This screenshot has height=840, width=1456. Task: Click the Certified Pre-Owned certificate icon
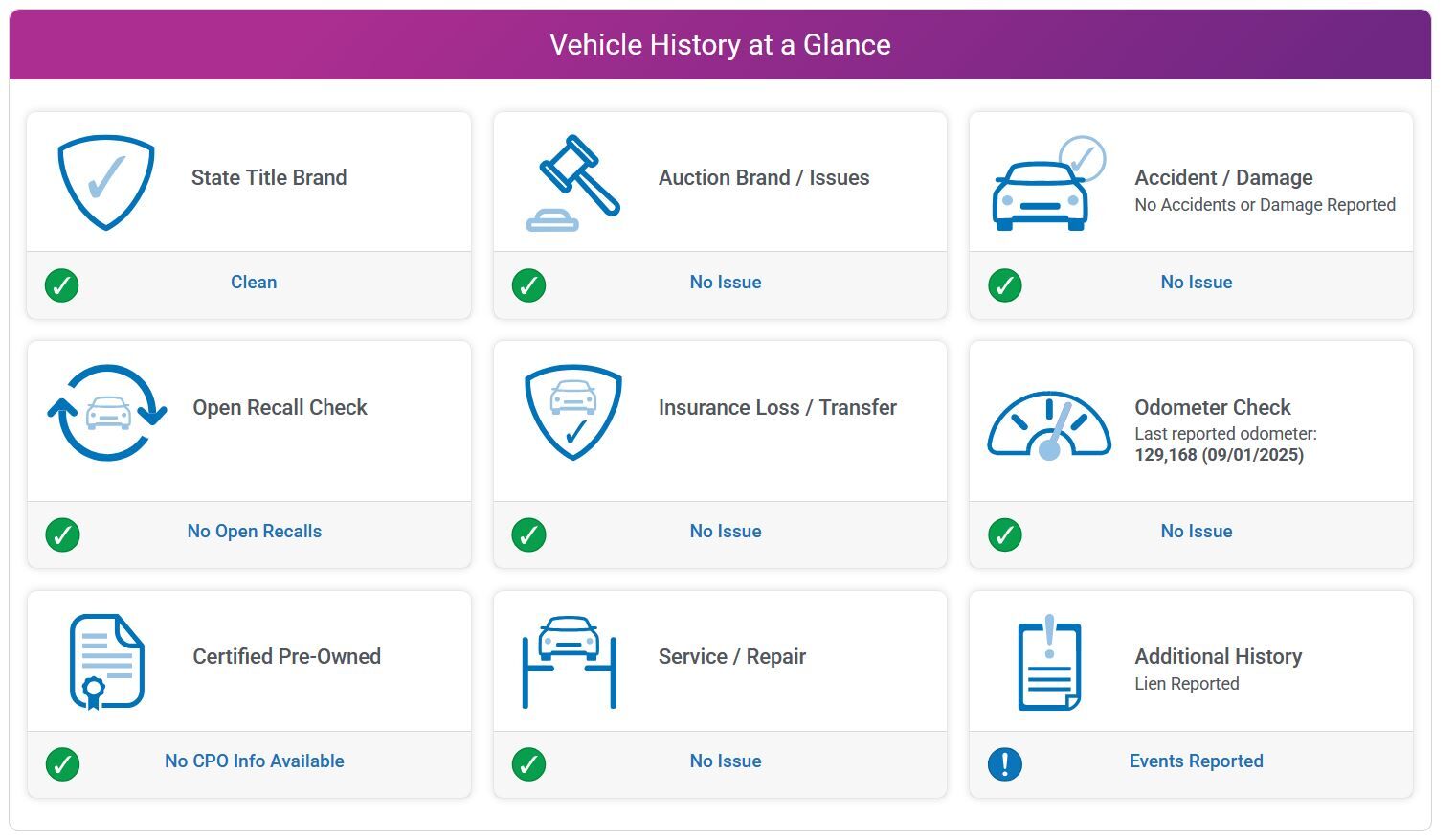coord(106,661)
